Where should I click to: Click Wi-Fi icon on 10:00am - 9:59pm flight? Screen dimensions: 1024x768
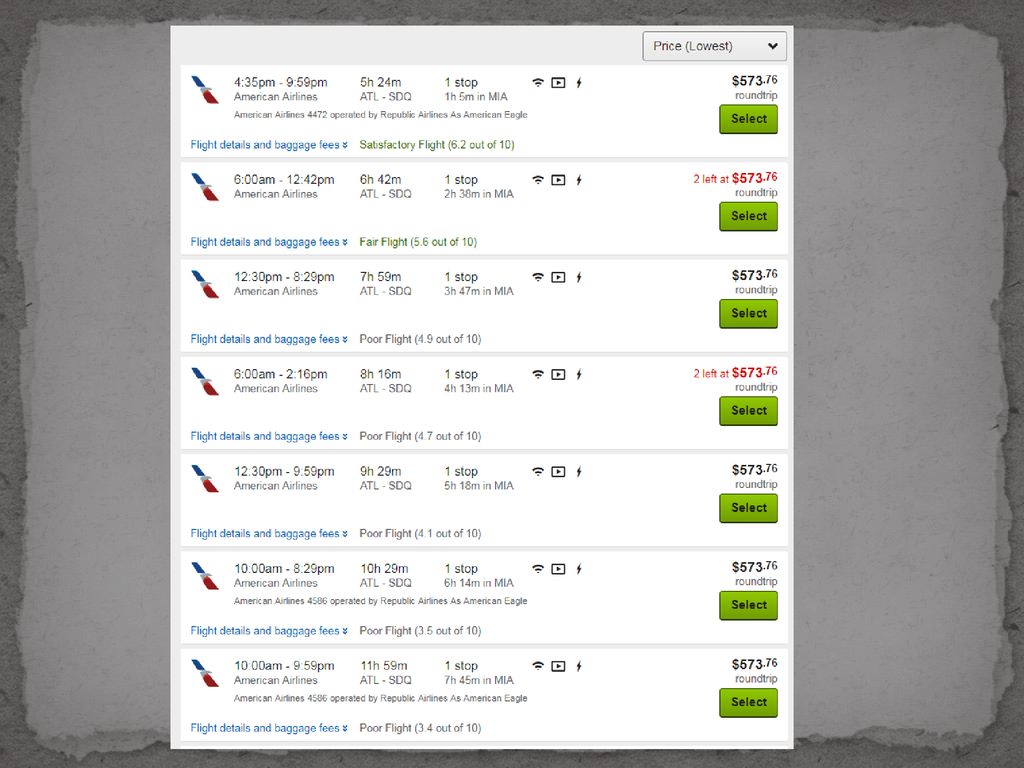537,667
